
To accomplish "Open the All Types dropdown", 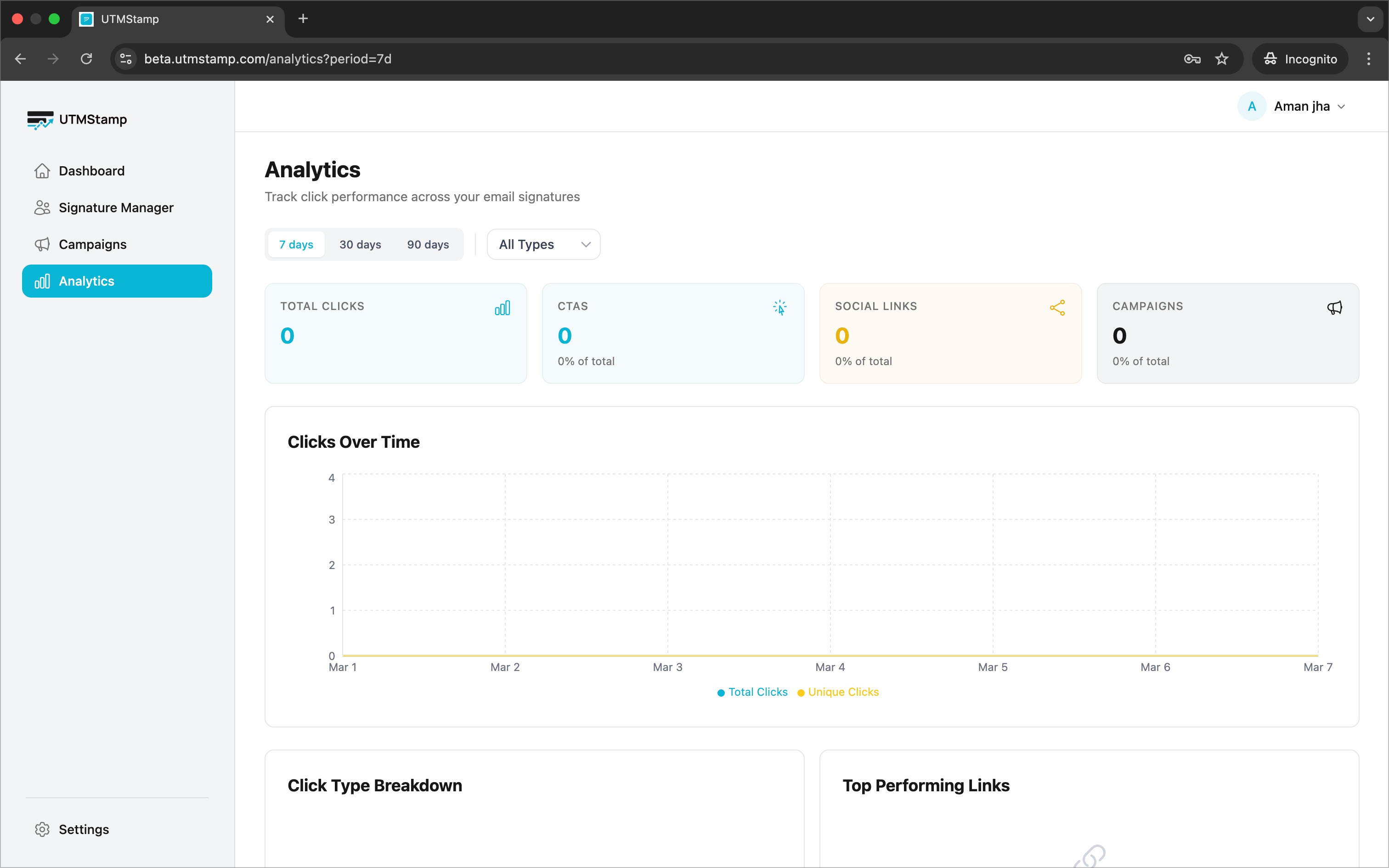I will point(543,244).
